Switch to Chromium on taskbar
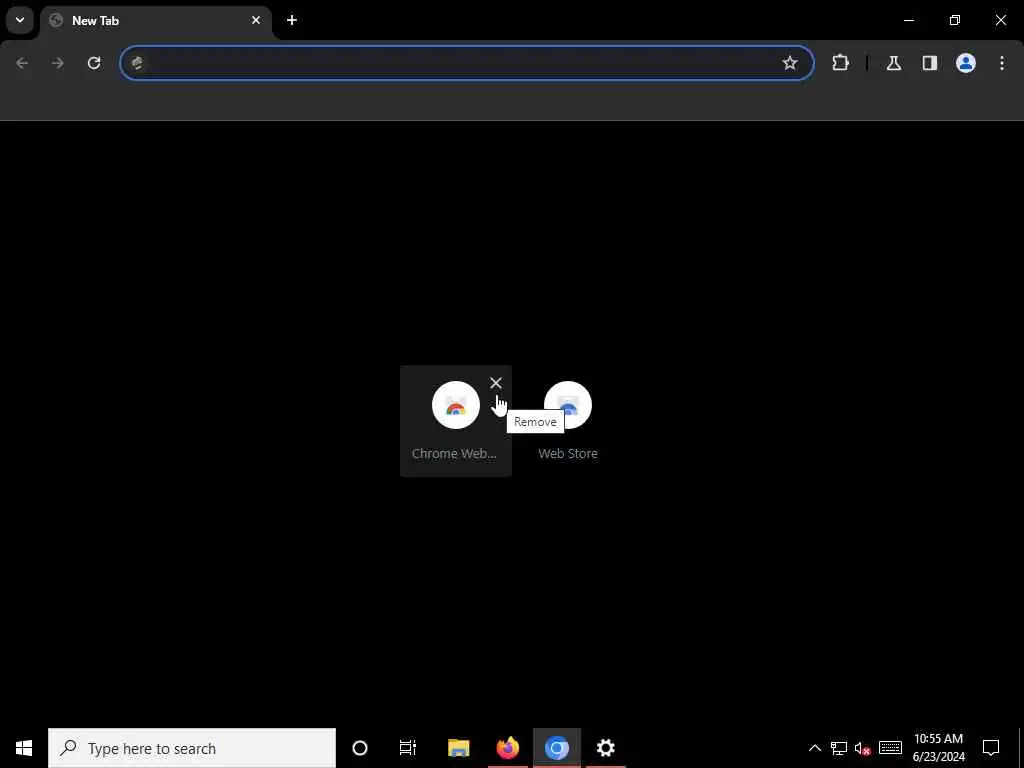This screenshot has width=1024, height=768. tap(556, 748)
